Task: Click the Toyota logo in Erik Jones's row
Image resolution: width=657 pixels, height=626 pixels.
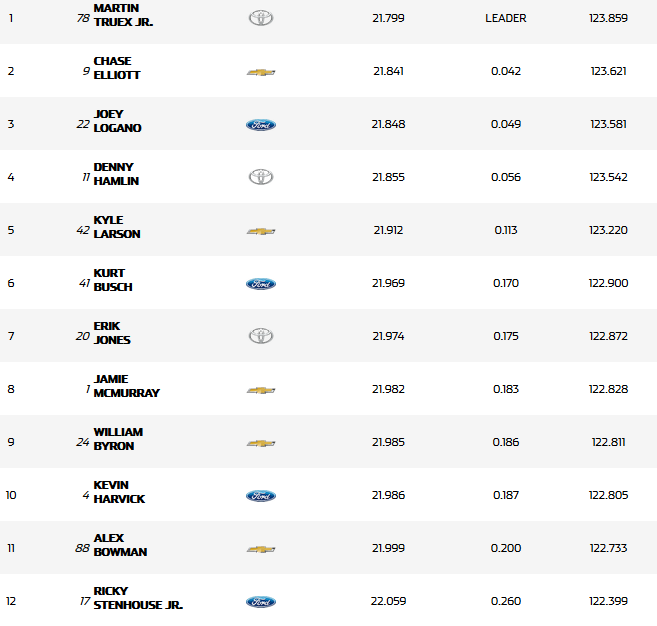Action: [260, 336]
